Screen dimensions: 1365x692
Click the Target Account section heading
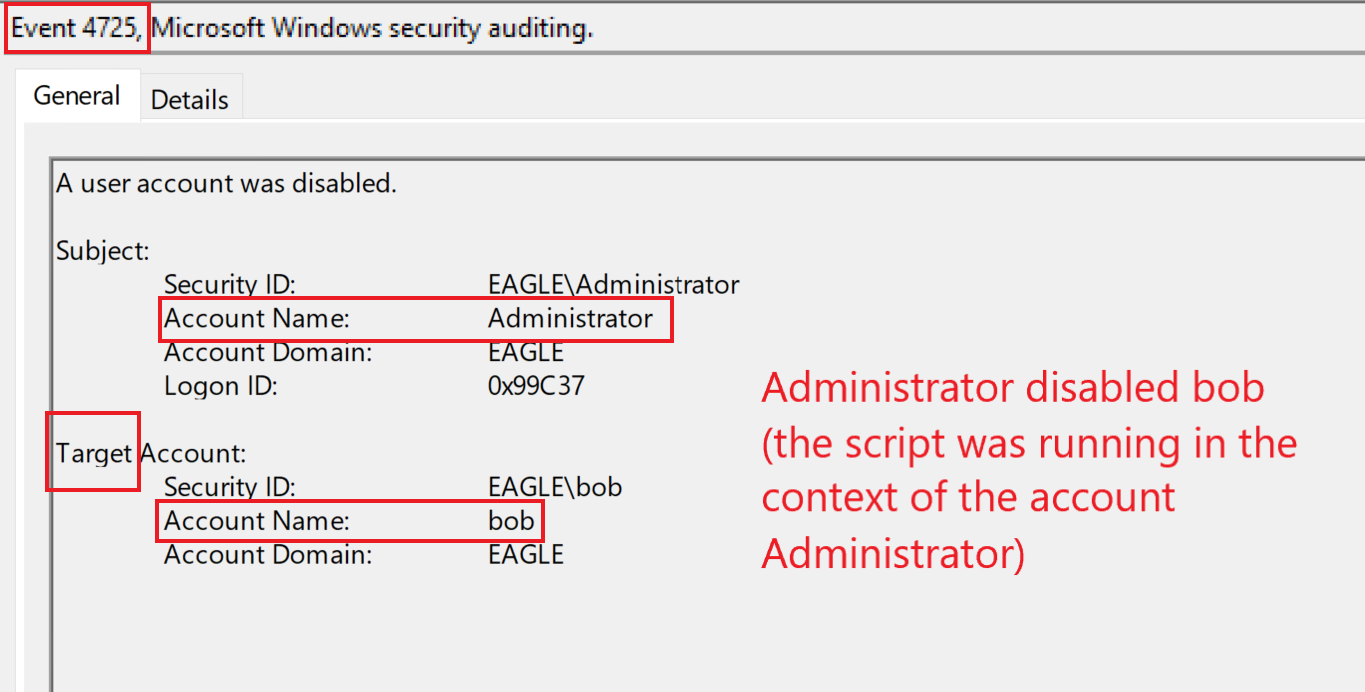[151, 453]
